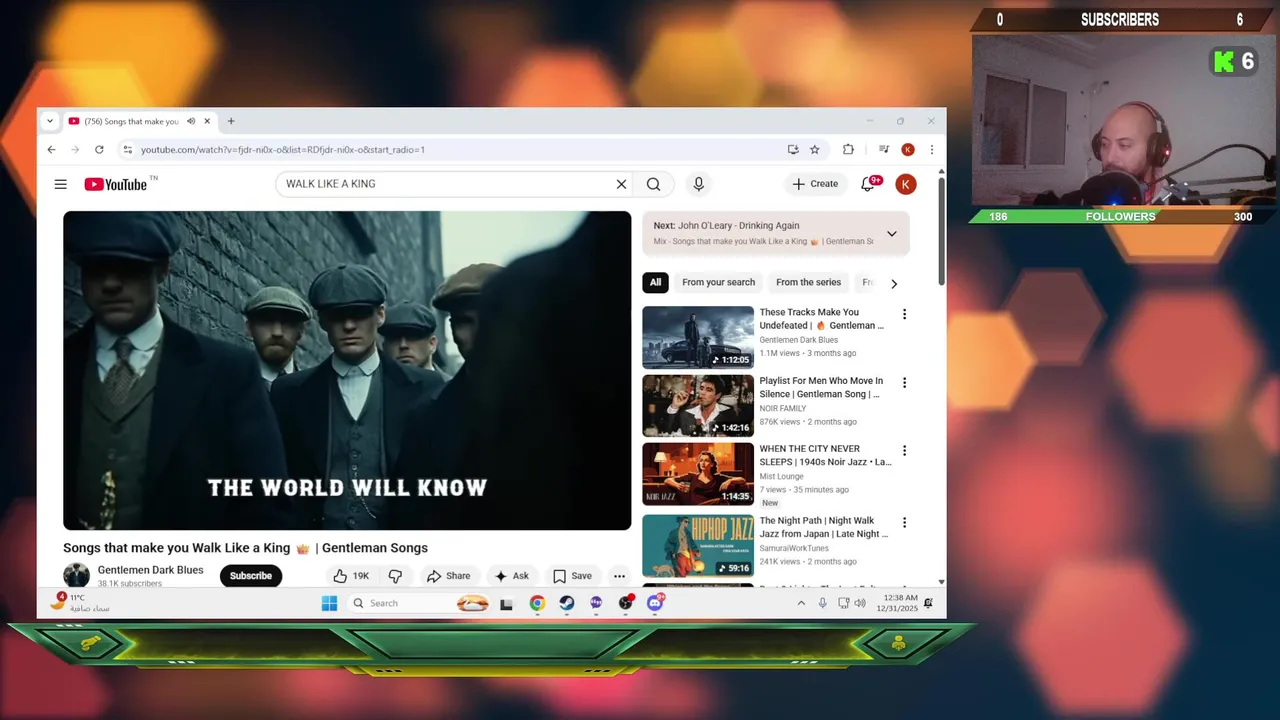View site information icon in address bar

[127, 150]
